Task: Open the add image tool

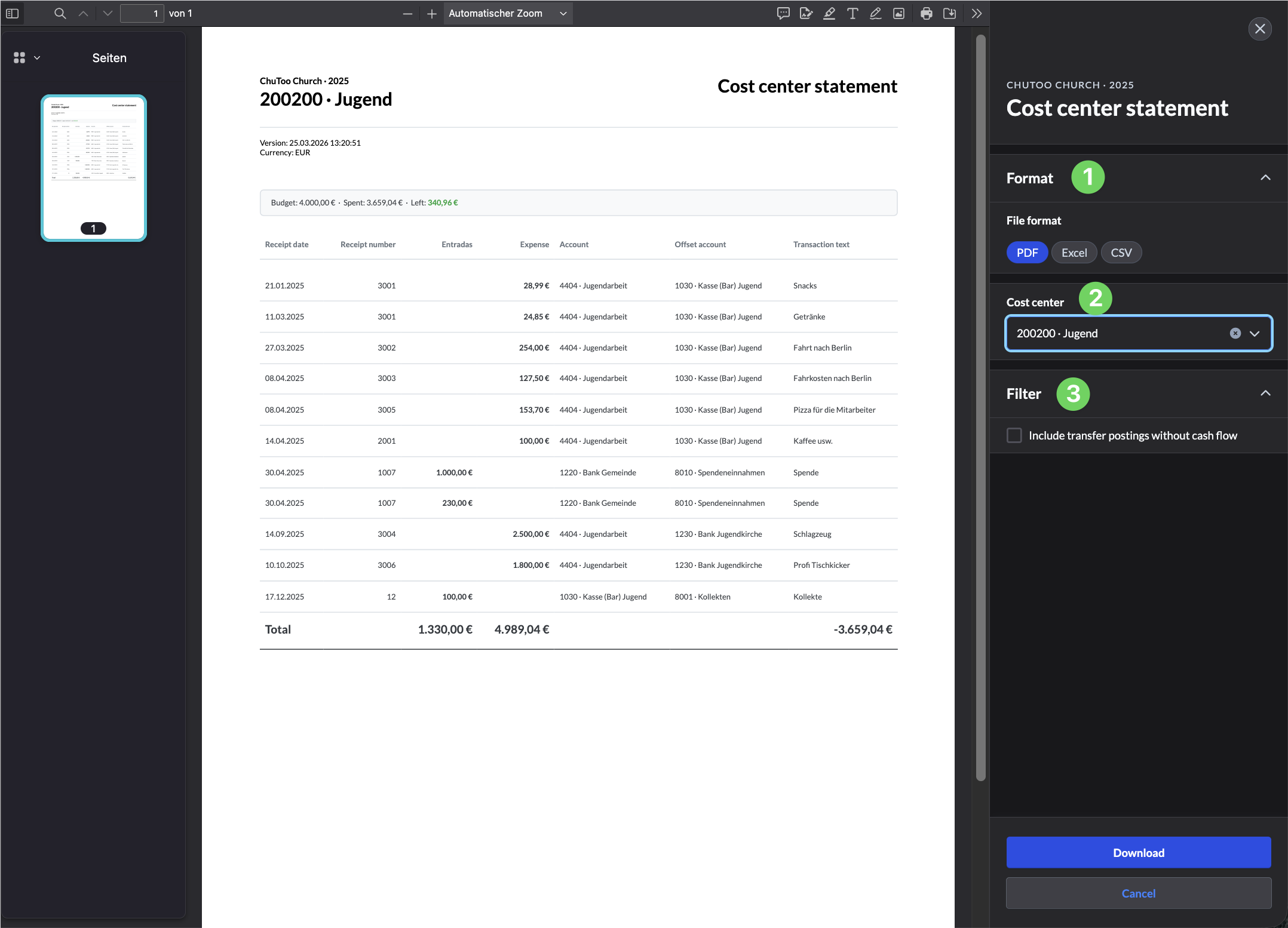Action: coord(898,13)
